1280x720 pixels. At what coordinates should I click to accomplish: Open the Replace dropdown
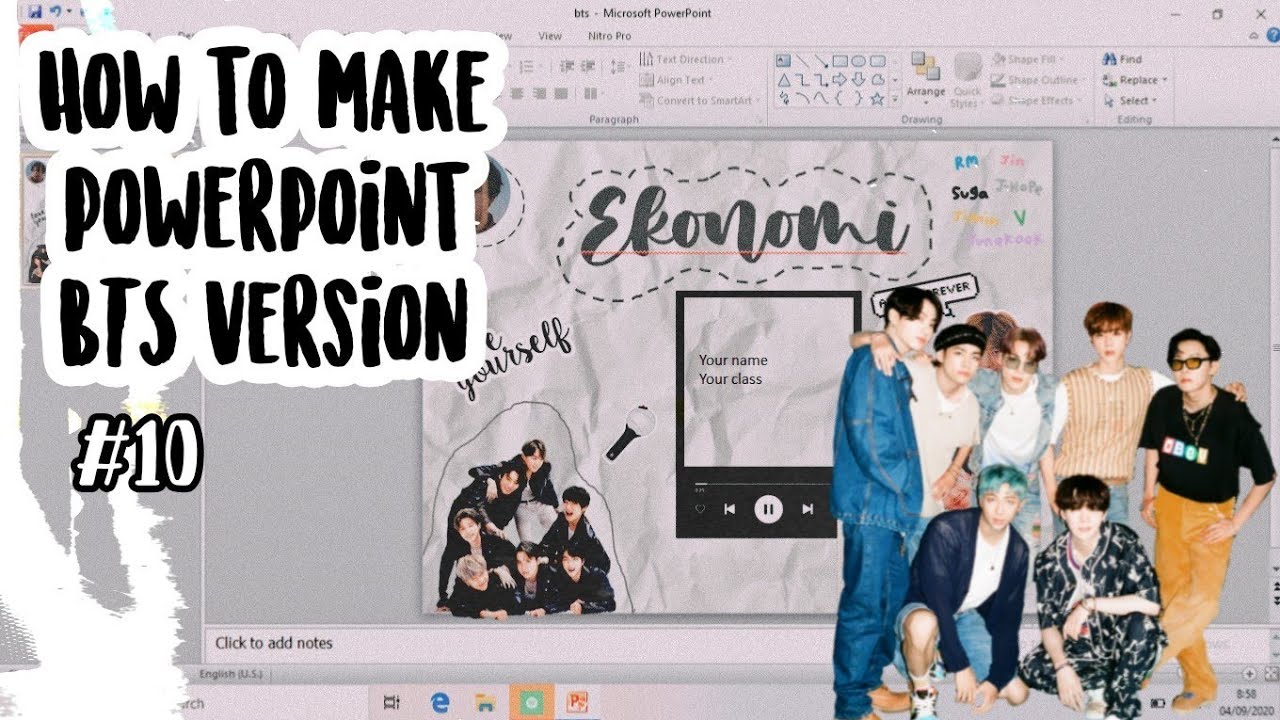[x=1135, y=80]
